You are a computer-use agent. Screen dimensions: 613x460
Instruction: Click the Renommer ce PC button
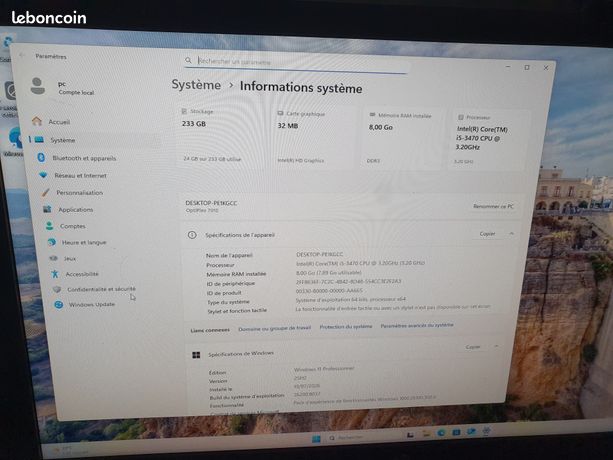point(493,206)
